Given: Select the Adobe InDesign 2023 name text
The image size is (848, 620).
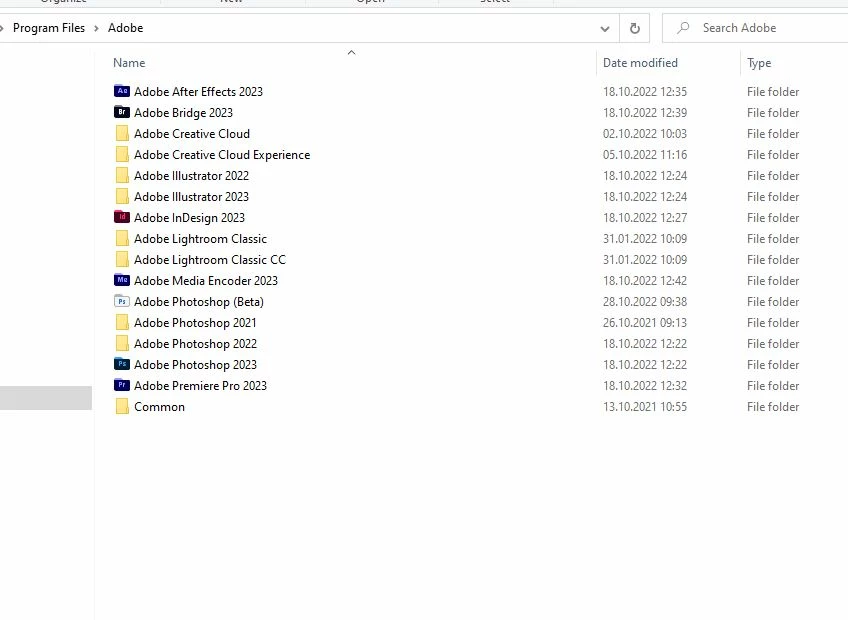Looking at the screenshot, I should [x=189, y=218].
